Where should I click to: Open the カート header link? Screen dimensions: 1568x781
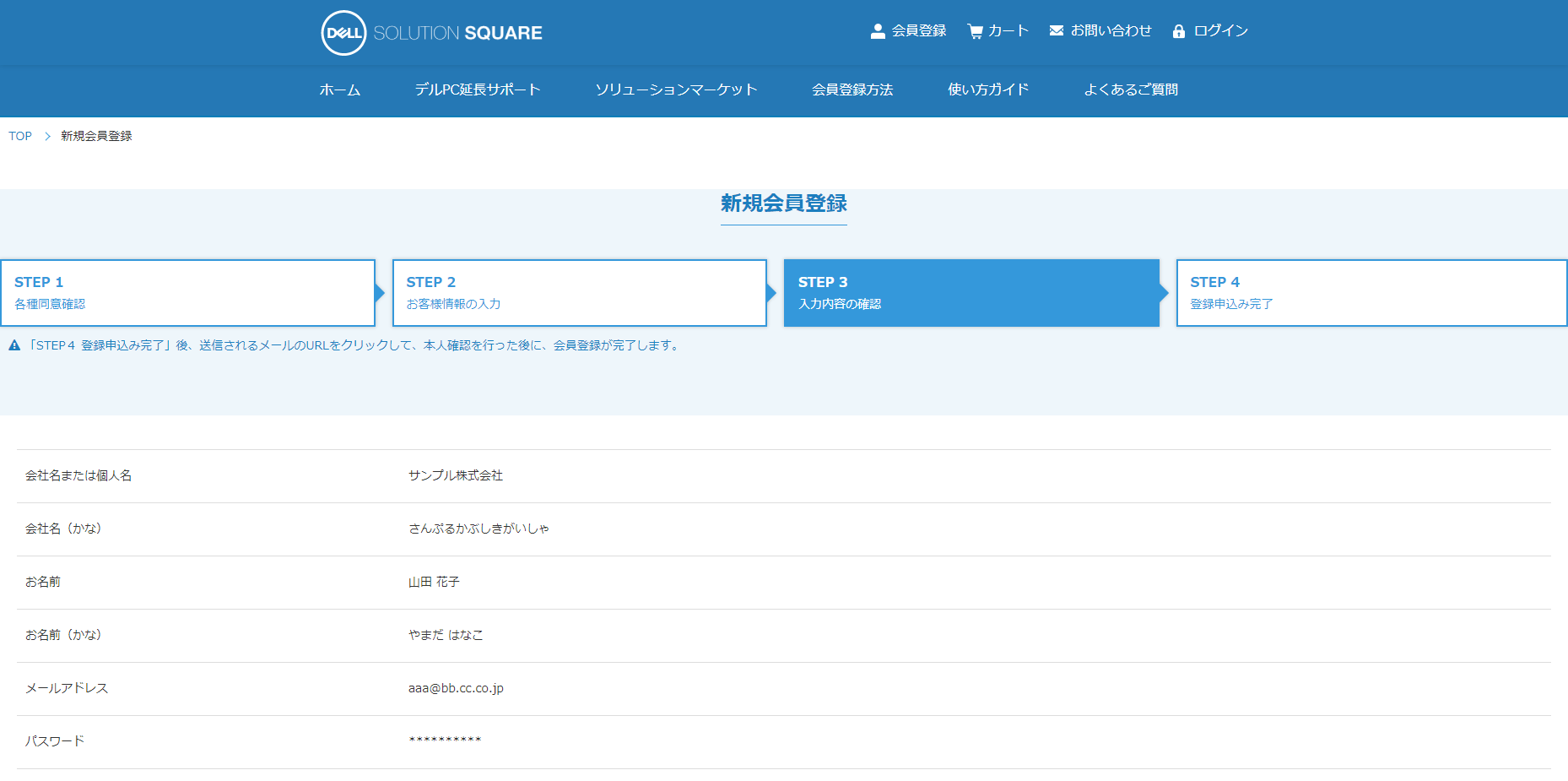point(1008,30)
